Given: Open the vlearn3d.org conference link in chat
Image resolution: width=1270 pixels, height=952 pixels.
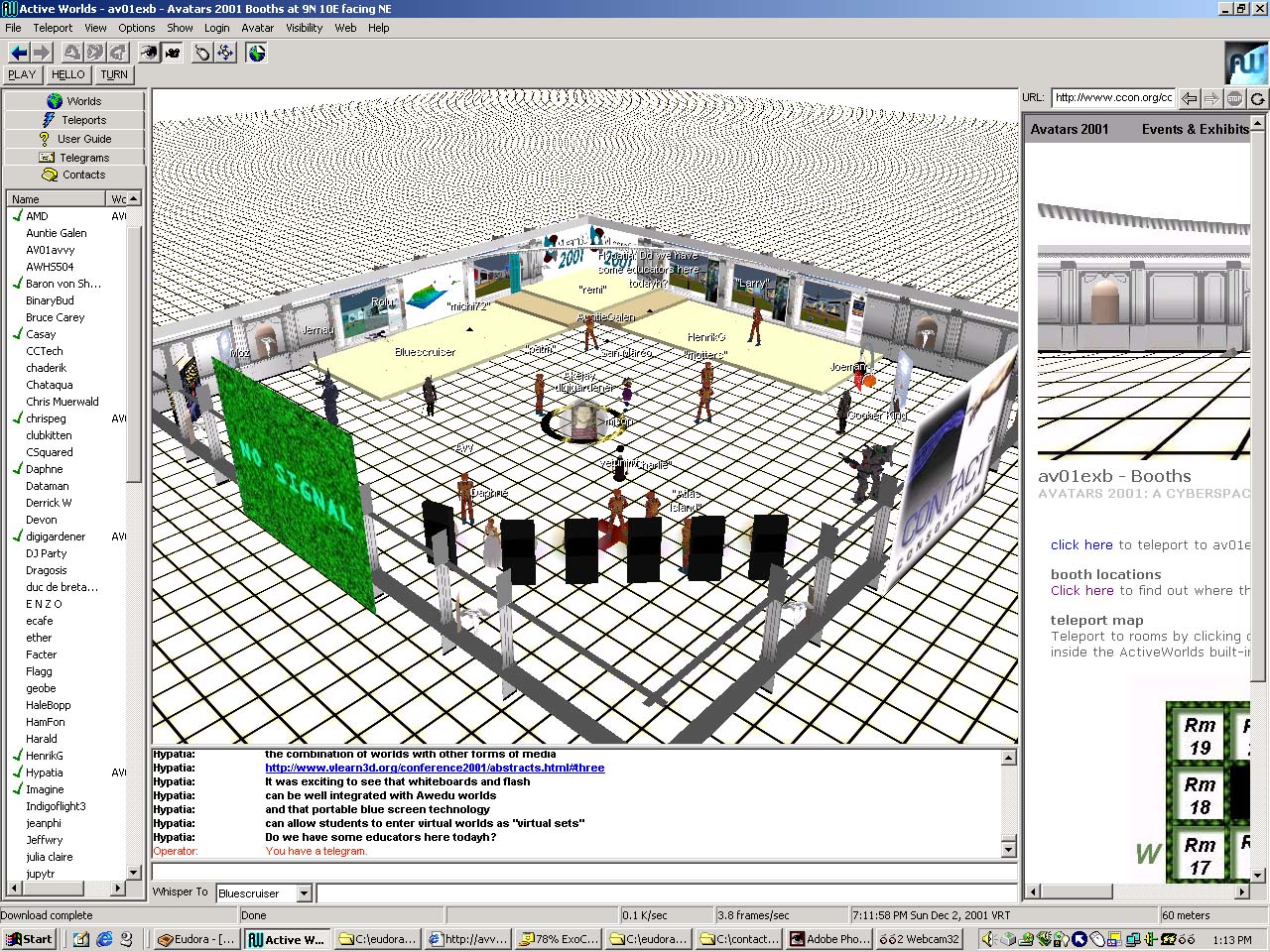Looking at the screenshot, I should point(434,768).
